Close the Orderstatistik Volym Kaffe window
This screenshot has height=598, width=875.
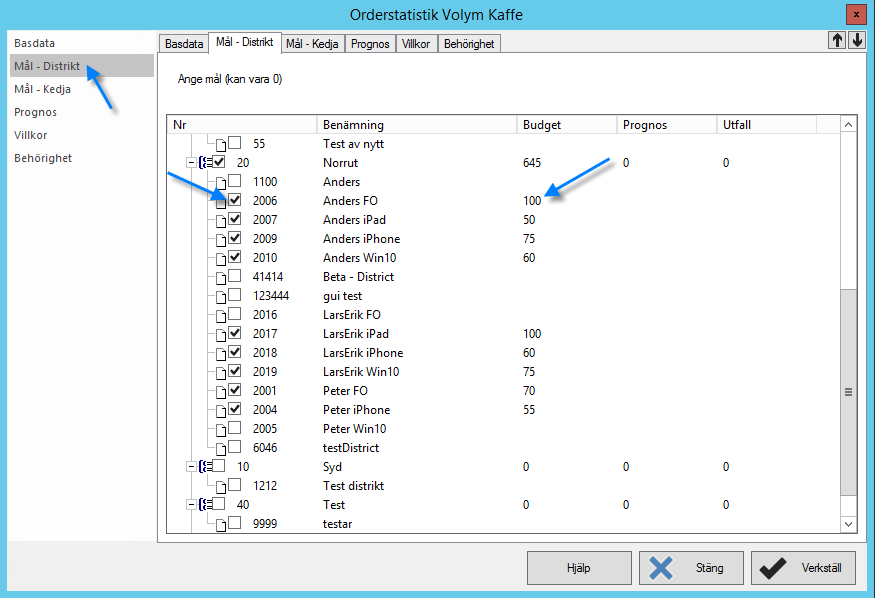(856, 15)
